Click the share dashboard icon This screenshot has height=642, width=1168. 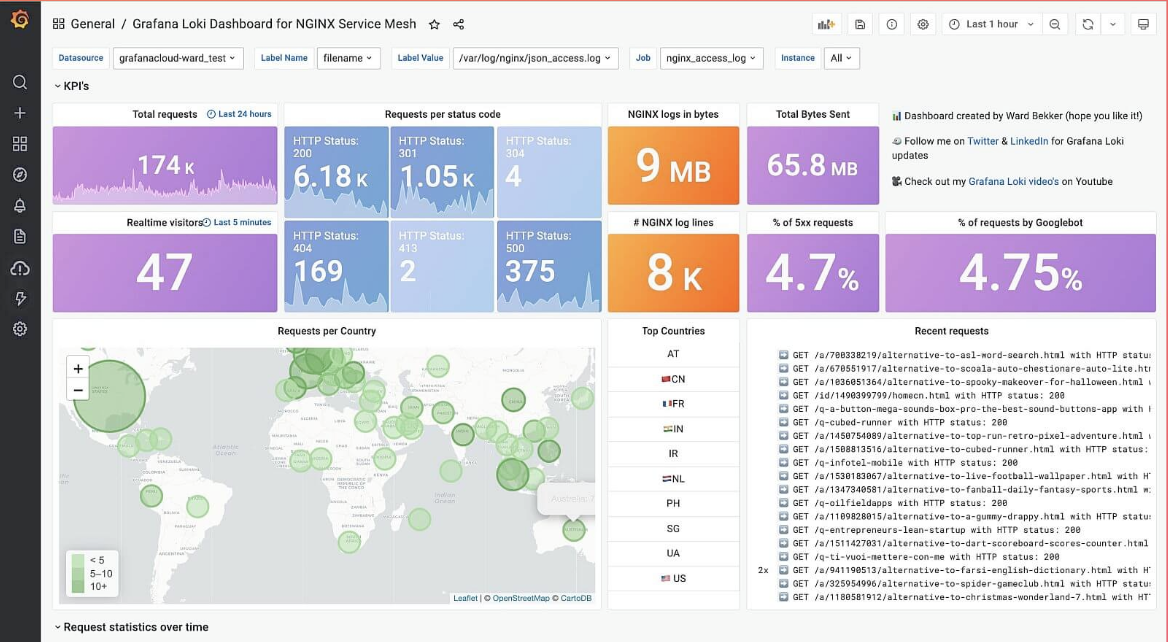coord(458,24)
